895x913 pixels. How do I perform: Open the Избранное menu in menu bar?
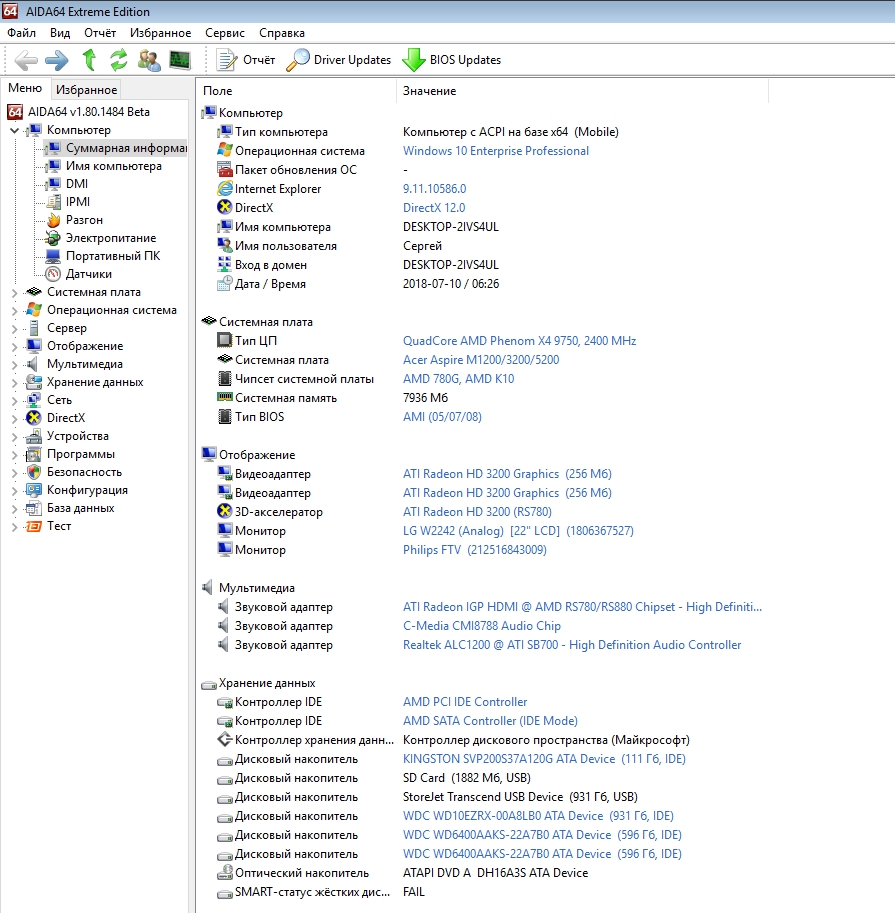(161, 33)
